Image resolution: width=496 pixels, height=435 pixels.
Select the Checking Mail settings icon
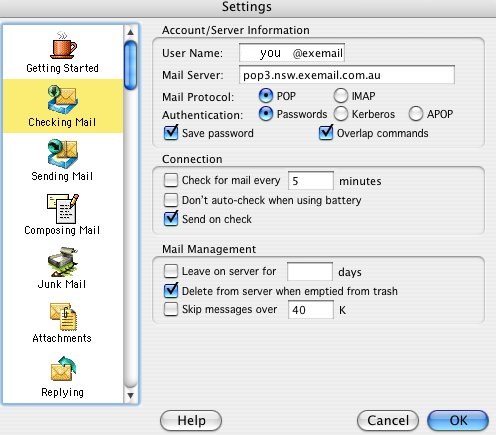63,99
